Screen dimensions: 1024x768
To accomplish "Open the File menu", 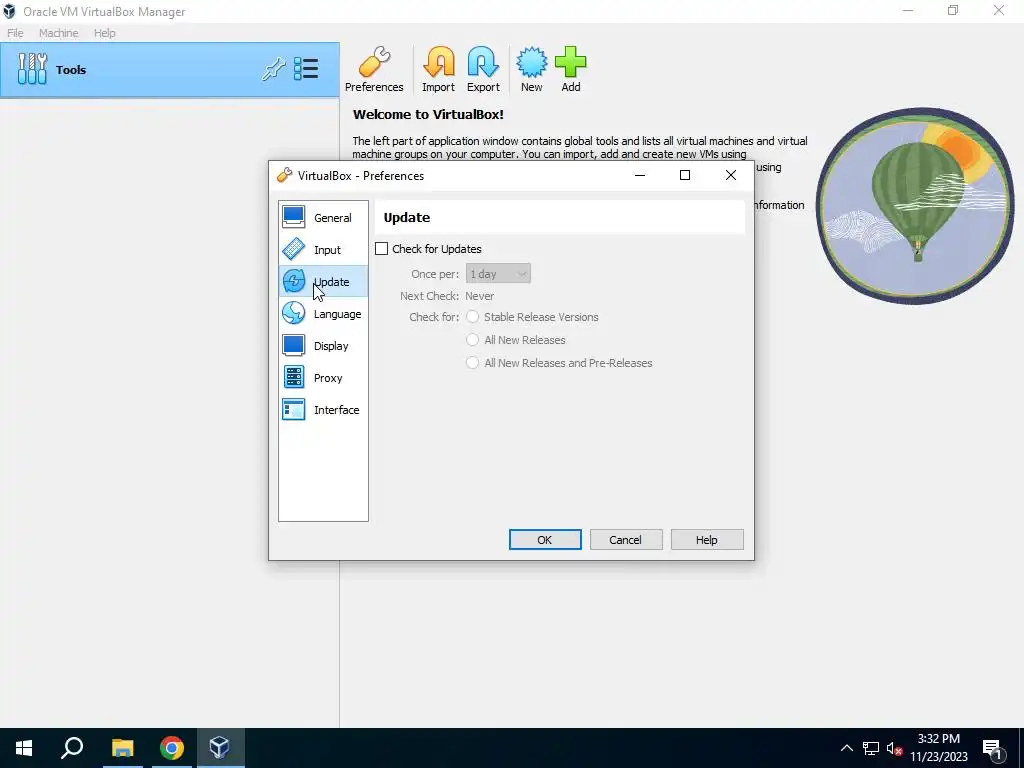I will pos(15,33).
